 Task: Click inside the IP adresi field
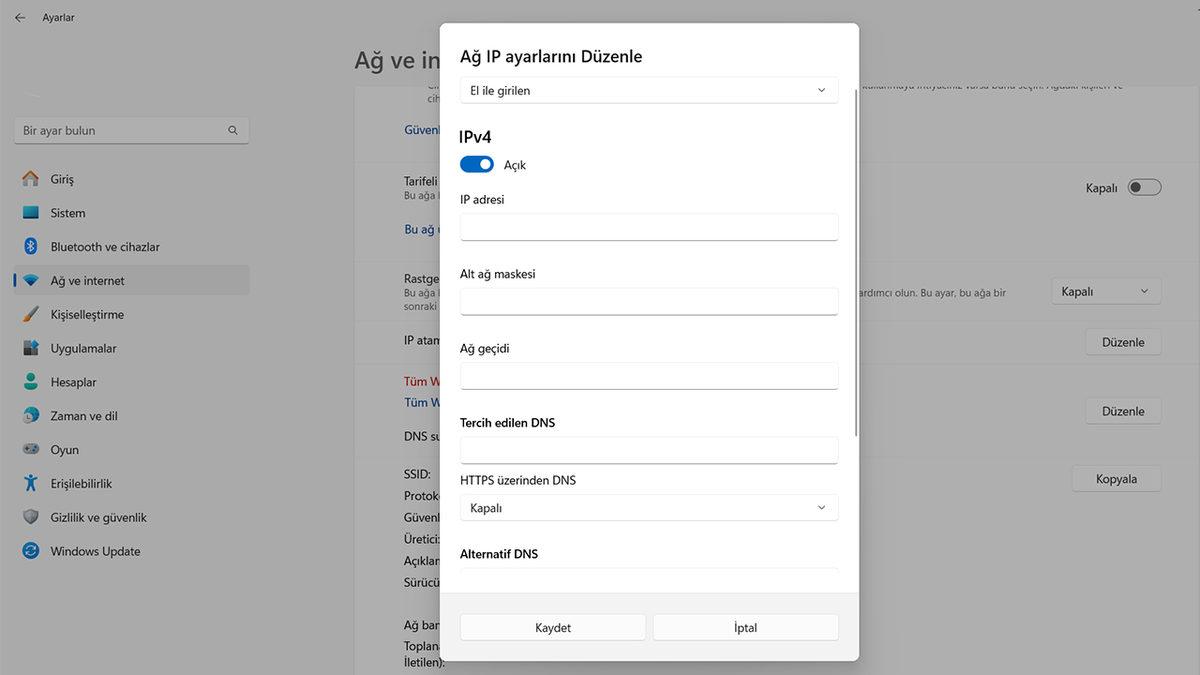[648, 227]
